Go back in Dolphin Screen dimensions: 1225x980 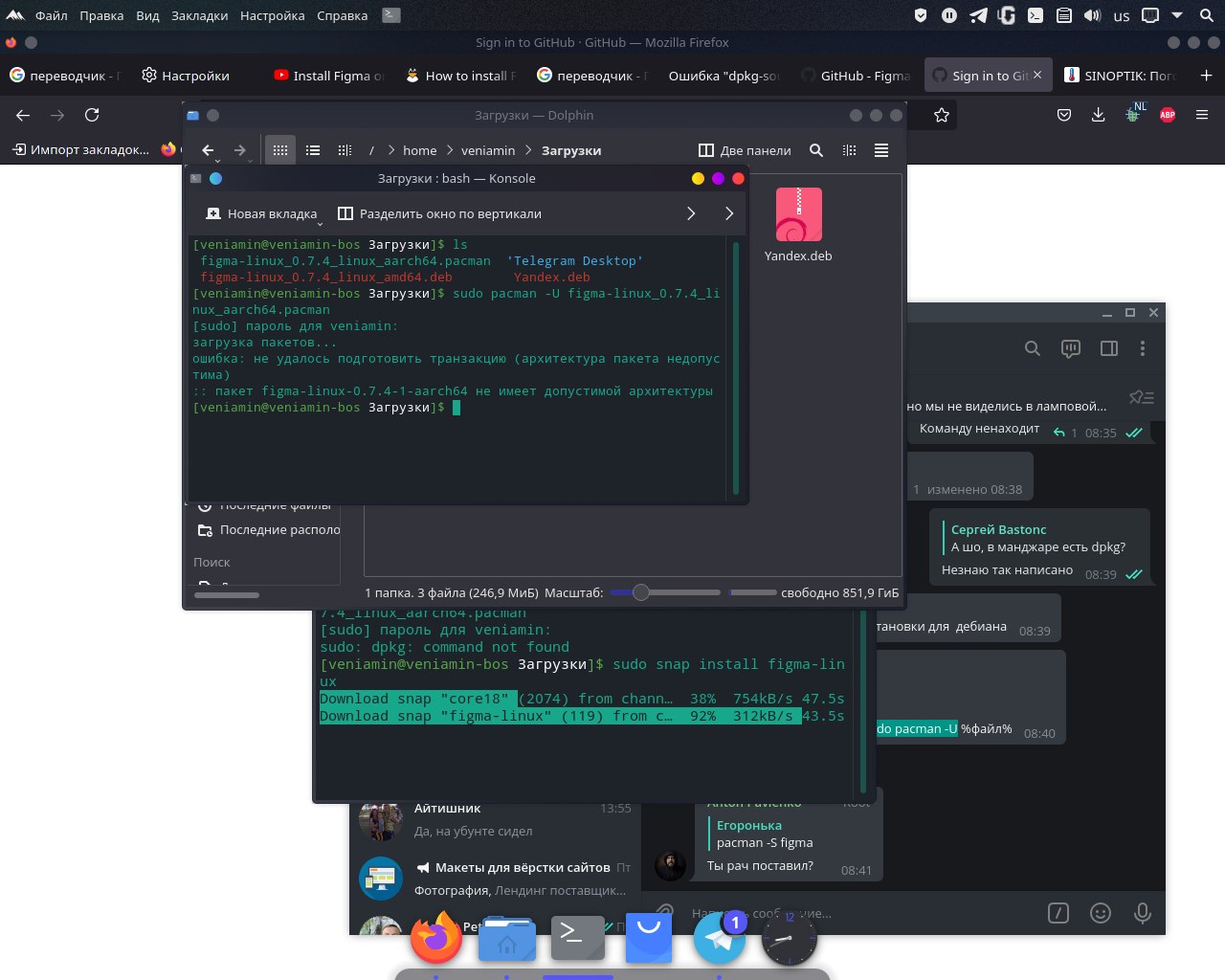coord(208,150)
